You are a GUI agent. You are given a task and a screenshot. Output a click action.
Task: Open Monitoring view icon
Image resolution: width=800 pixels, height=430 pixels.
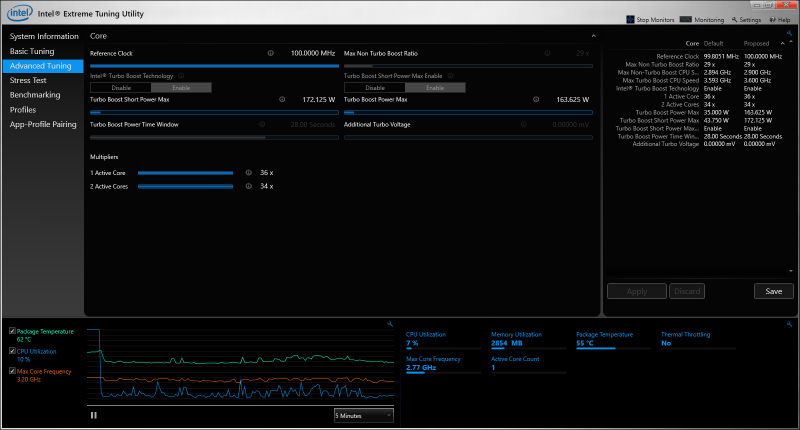(686, 19)
